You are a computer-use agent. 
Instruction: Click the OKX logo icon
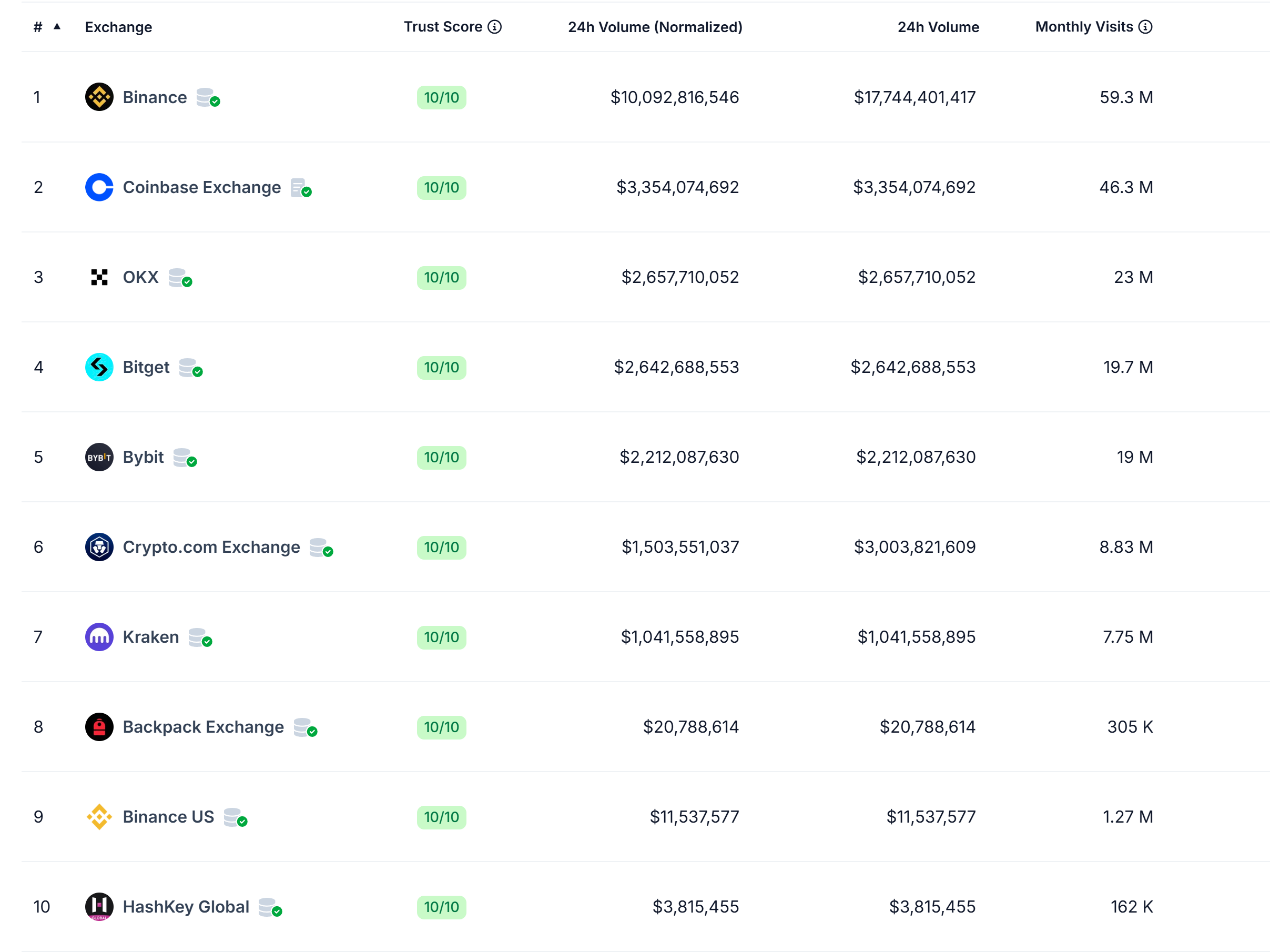click(x=99, y=277)
